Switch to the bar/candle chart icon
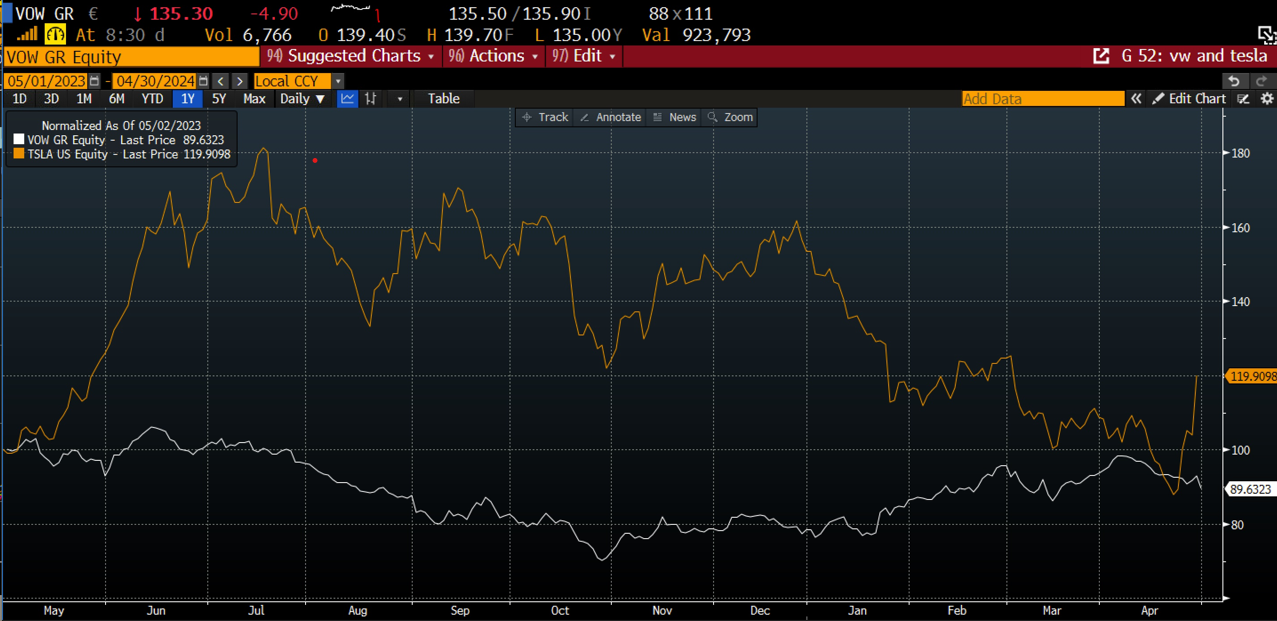The width and height of the screenshot is (1277, 621). [371, 99]
